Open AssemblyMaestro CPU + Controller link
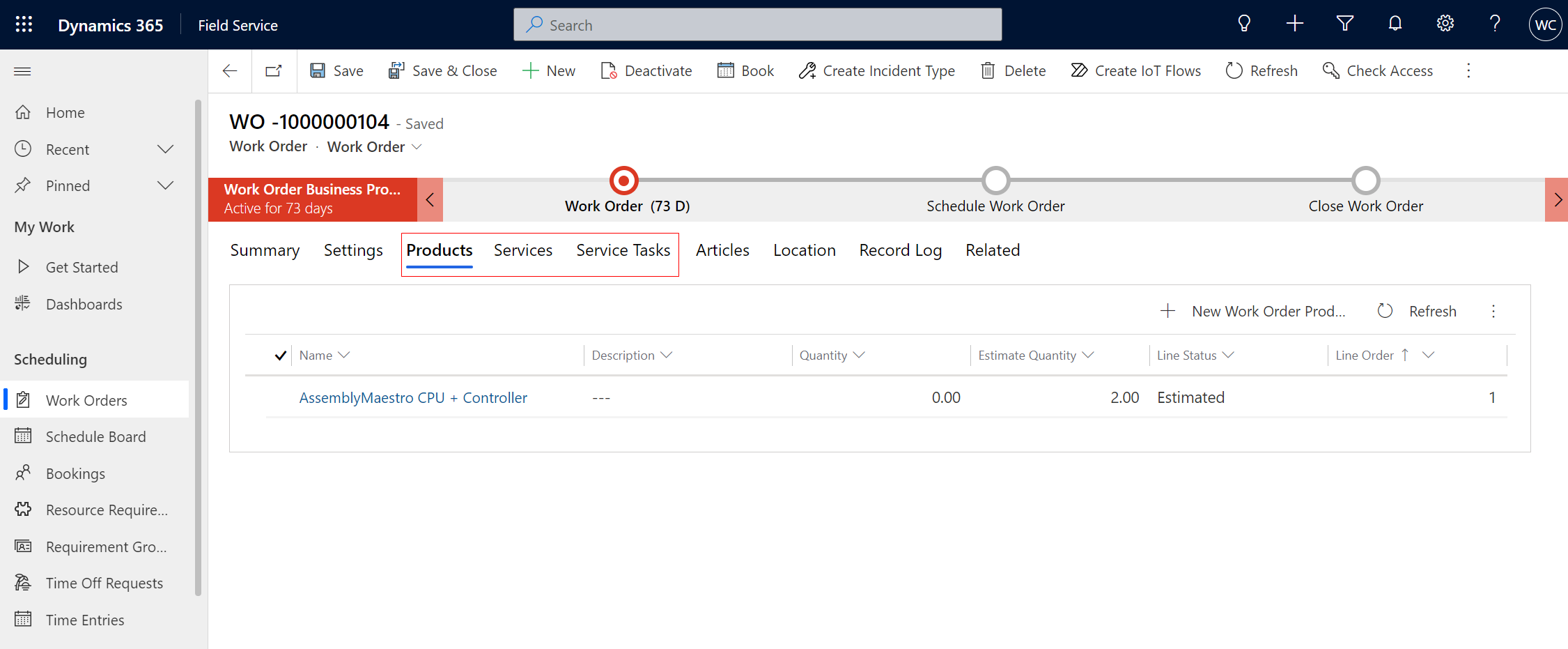 click(413, 397)
